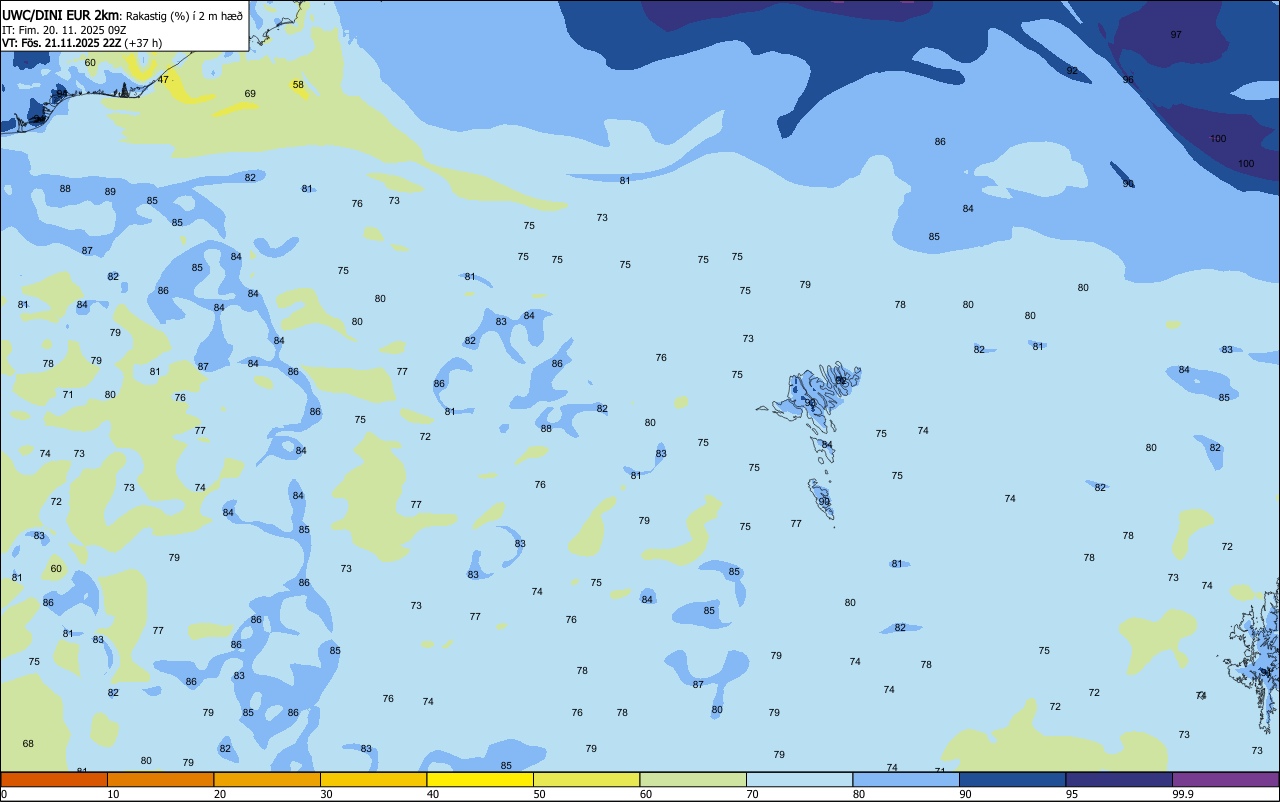Click the humidity value 47 on the map
Image resolution: width=1280 pixels, height=802 pixels.
pos(163,79)
